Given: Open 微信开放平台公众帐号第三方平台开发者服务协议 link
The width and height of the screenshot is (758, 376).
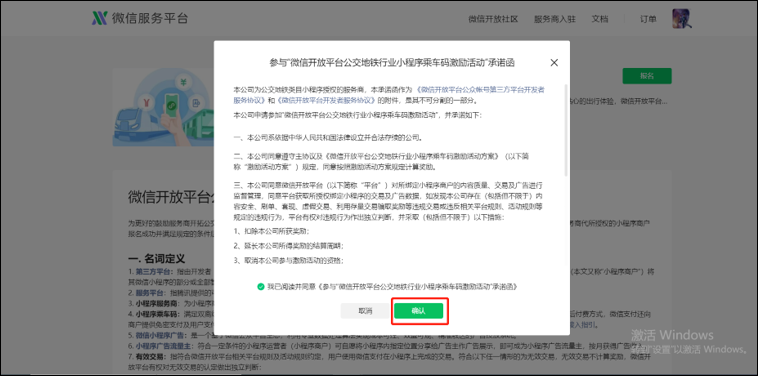Looking at the screenshot, I should tap(389, 95).
